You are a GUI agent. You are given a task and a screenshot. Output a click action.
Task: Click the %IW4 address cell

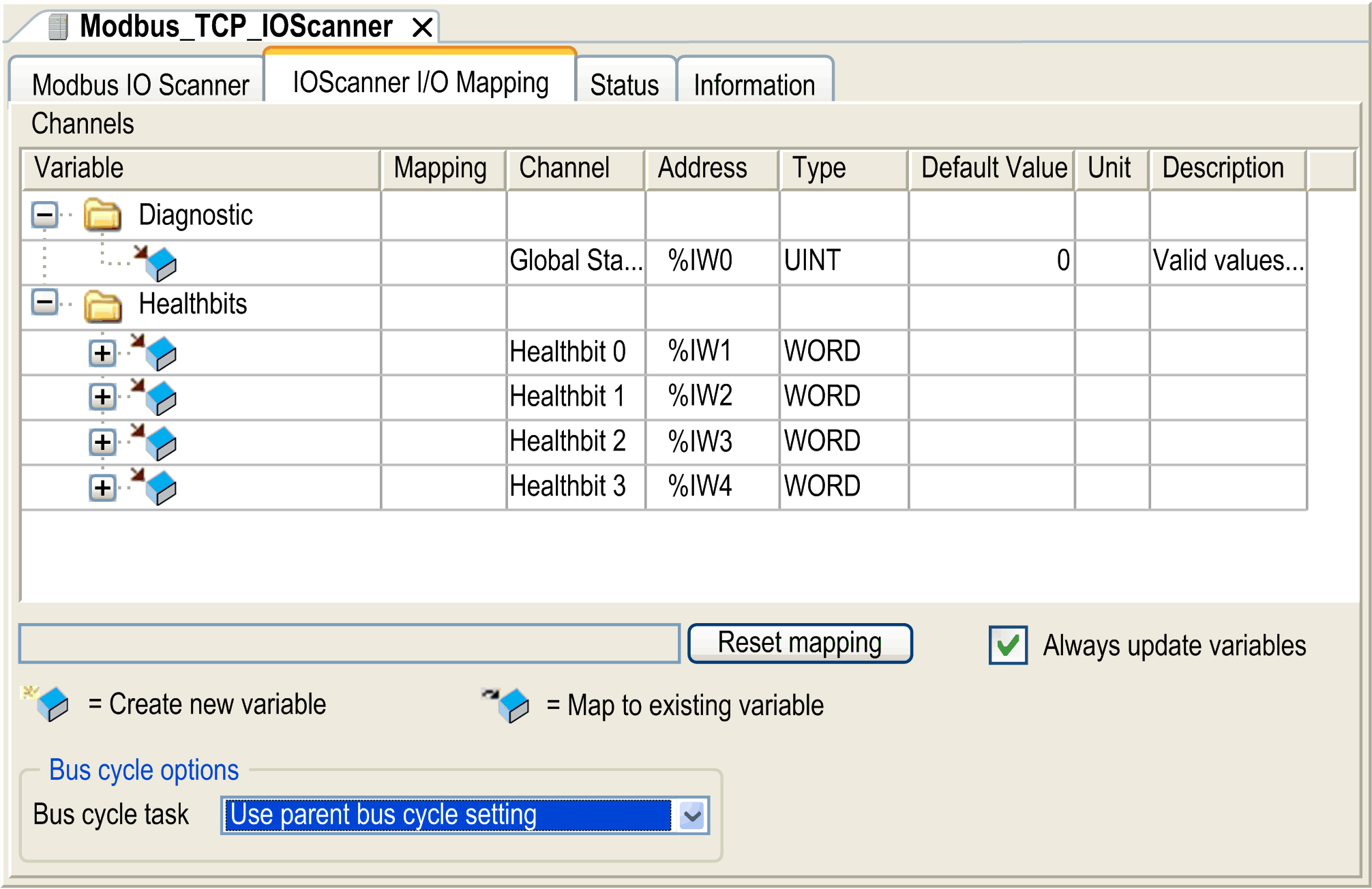713,487
